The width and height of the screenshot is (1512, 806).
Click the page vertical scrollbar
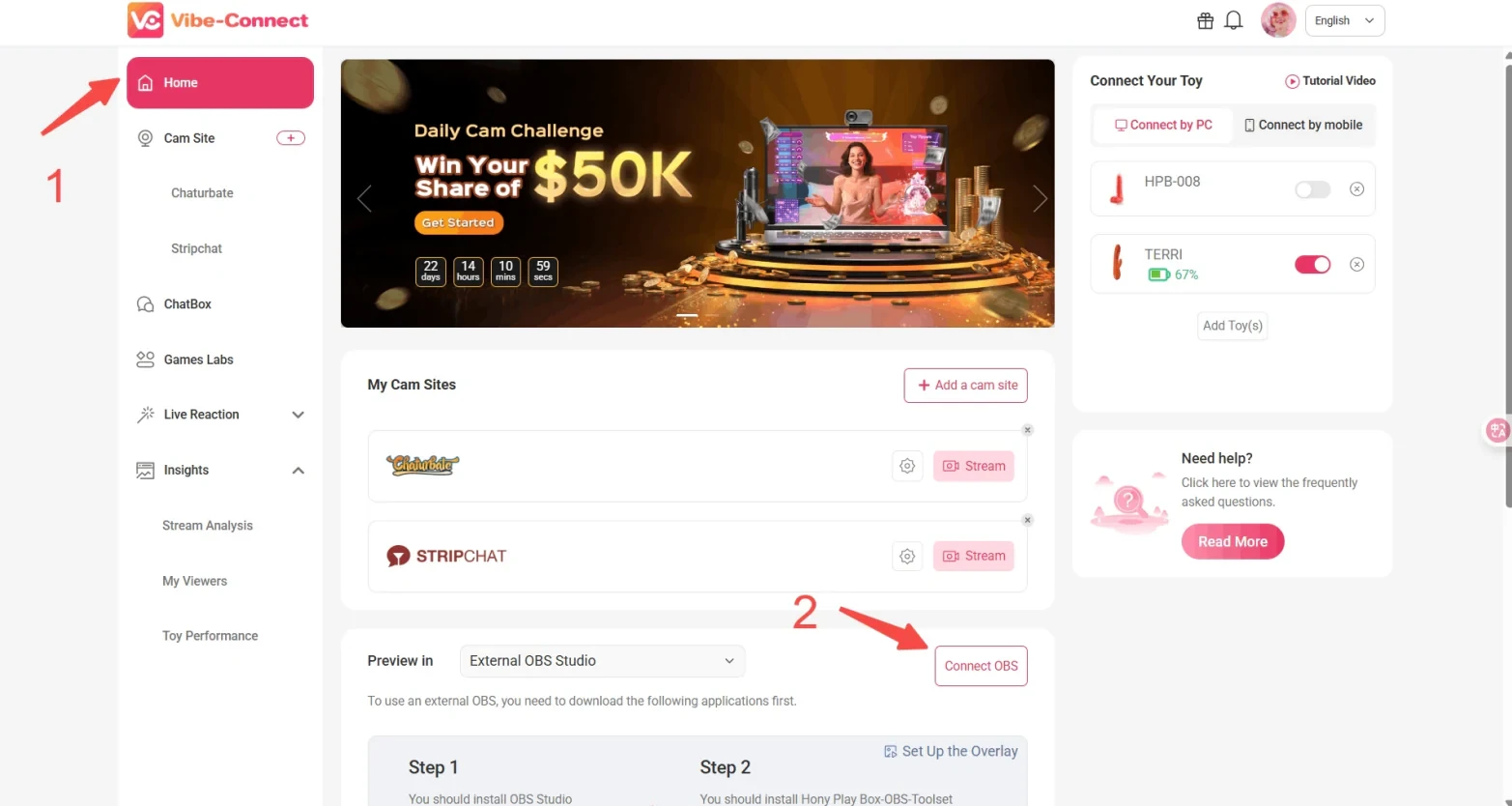1508,280
